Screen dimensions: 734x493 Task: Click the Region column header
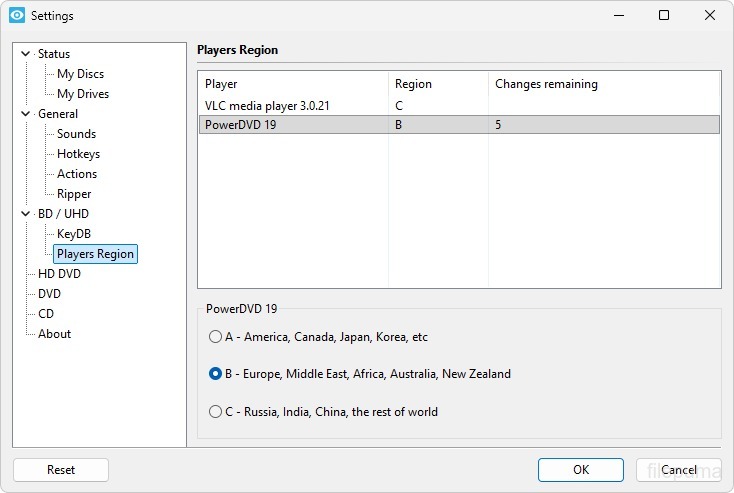tap(413, 84)
